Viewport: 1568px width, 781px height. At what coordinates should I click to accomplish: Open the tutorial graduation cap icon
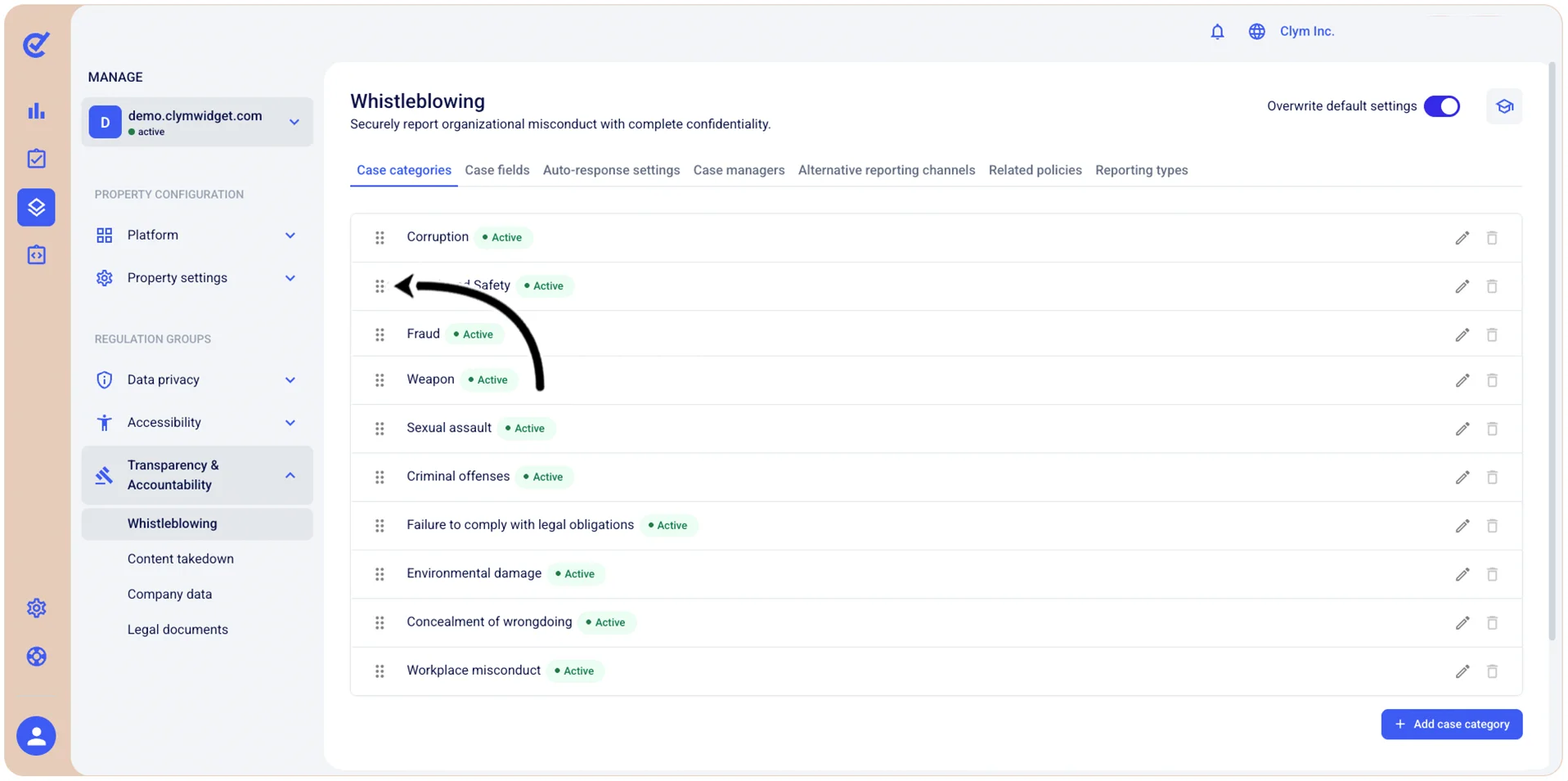[1504, 106]
